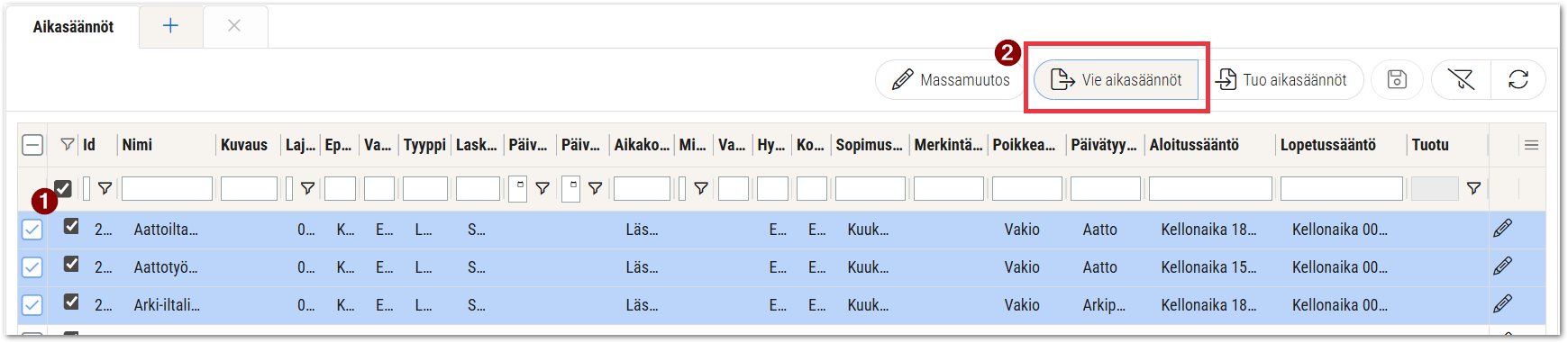
Task: Focus the Poikkea… filter input field
Action: pos(1027,188)
